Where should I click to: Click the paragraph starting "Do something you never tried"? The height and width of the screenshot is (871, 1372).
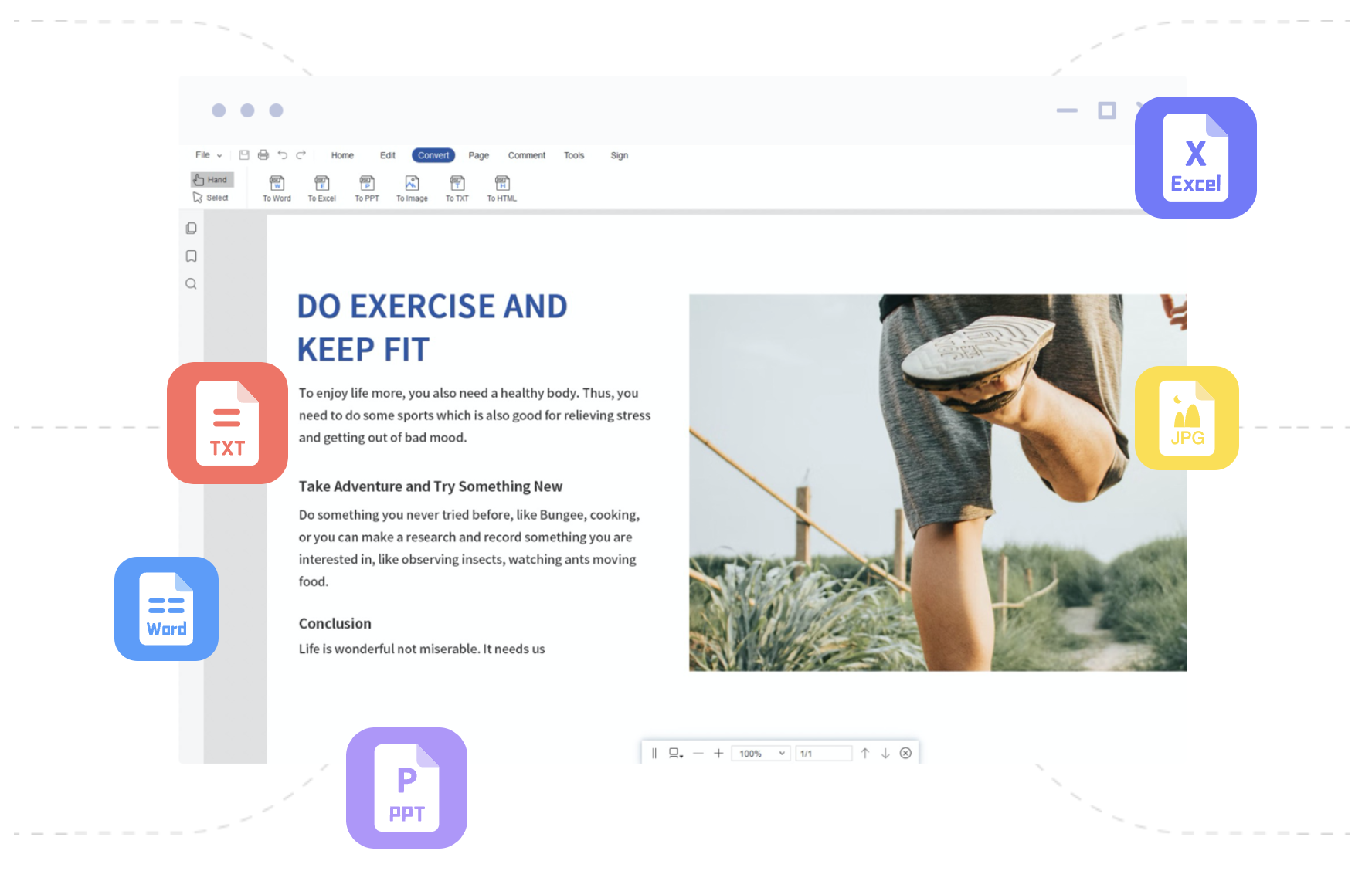[469, 548]
